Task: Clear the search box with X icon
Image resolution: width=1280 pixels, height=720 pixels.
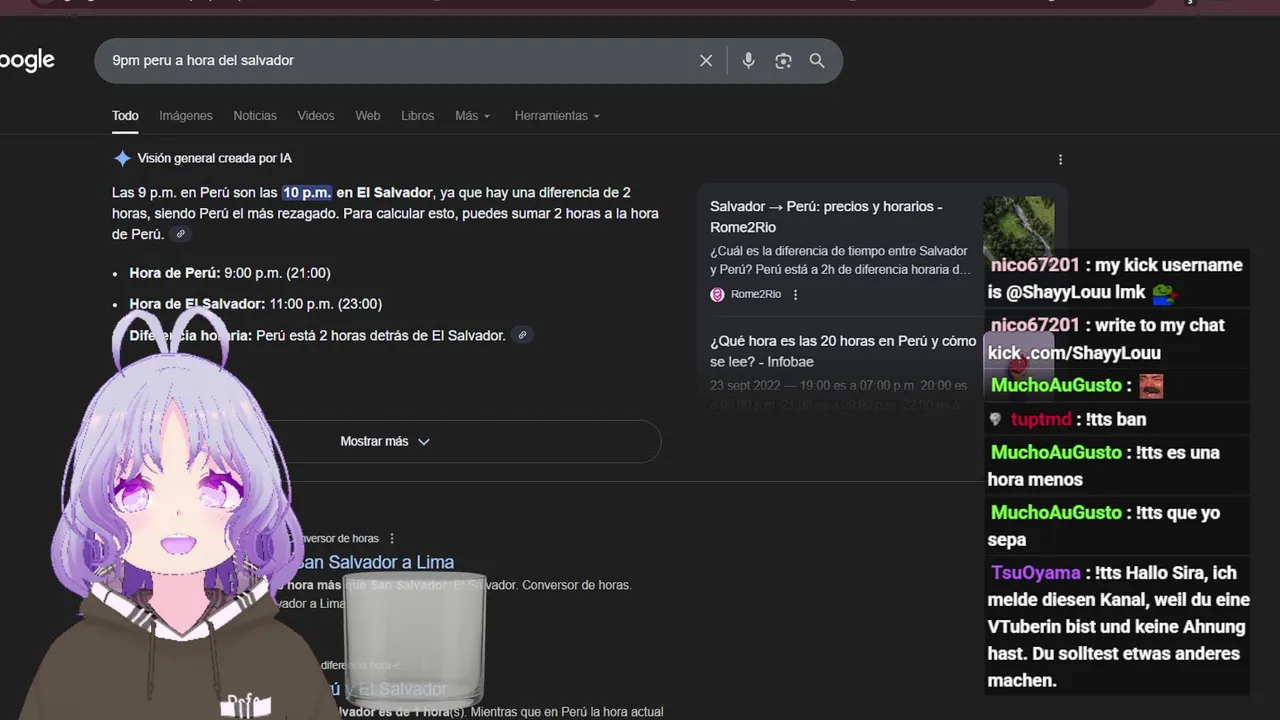Action: 706,61
